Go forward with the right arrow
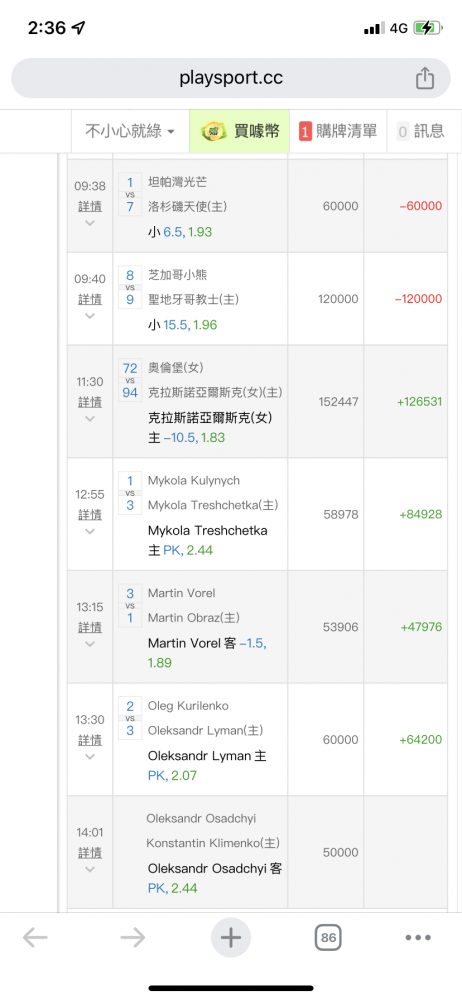Image resolution: width=462 pixels, height=1000 pixels. (x=133, y=937)
